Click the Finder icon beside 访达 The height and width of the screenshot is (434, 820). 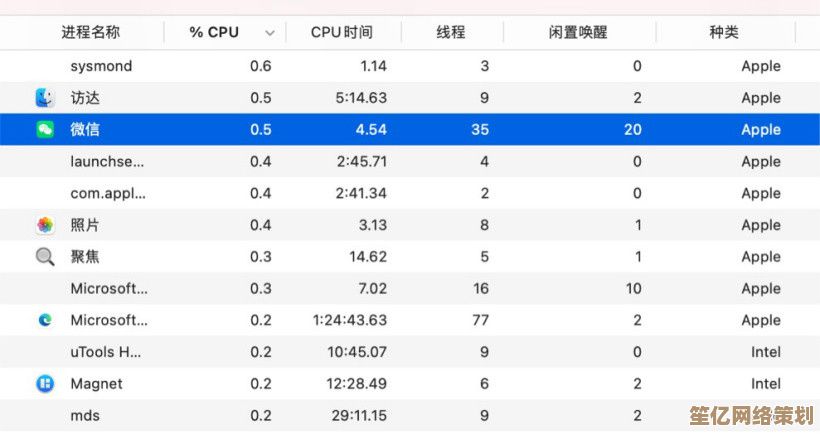(45, 98)
